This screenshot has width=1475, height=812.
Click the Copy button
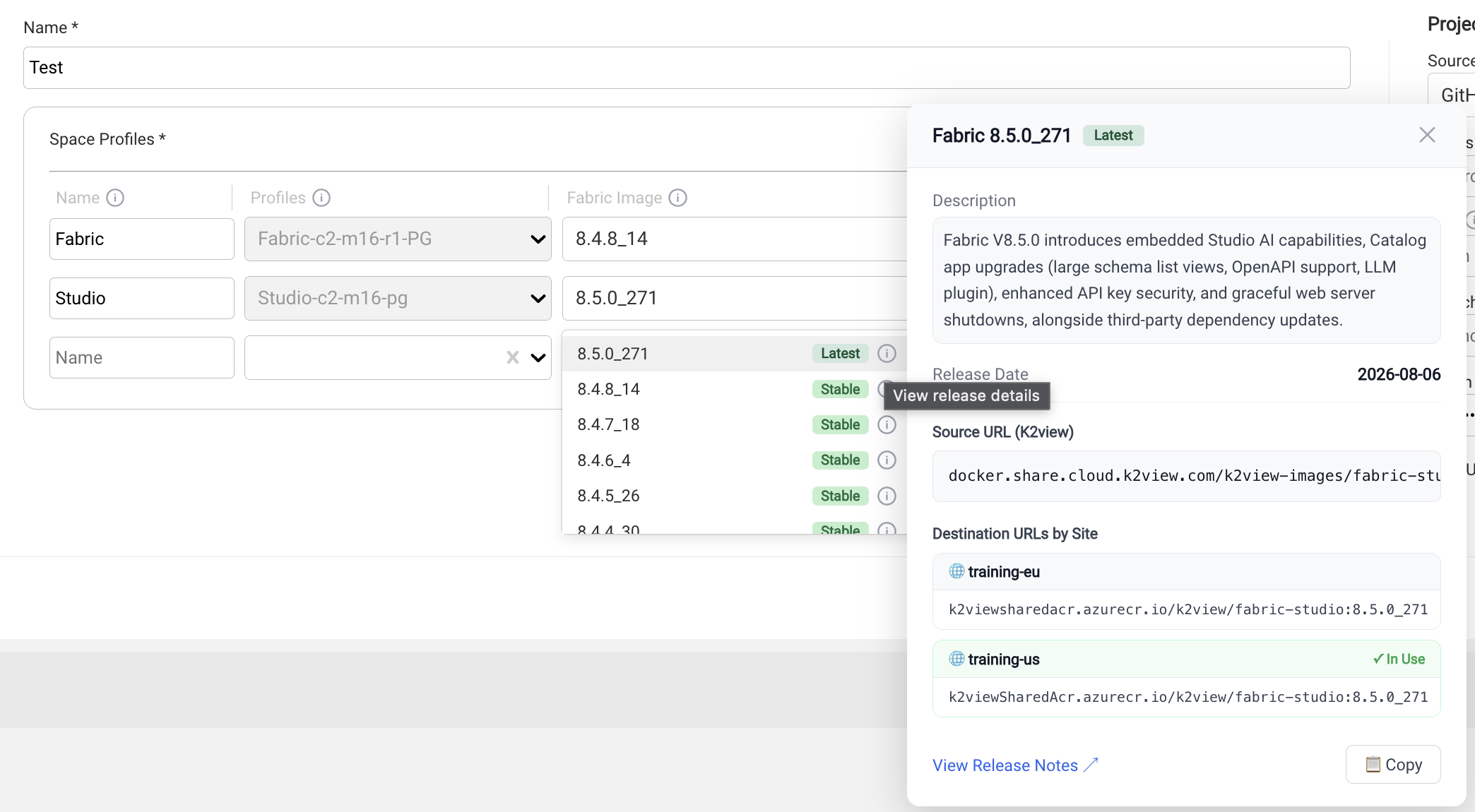[x=1393, y=765]
